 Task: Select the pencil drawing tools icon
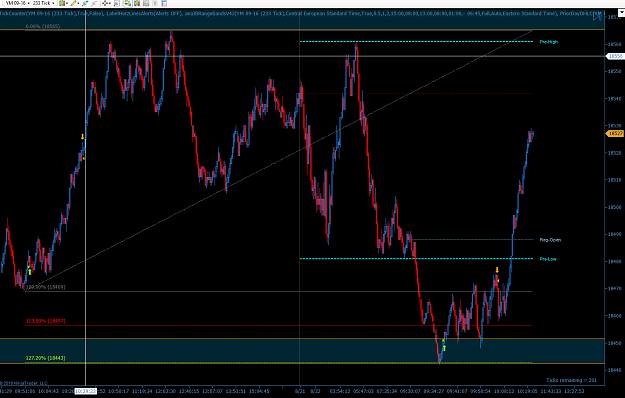click(73, 3)
